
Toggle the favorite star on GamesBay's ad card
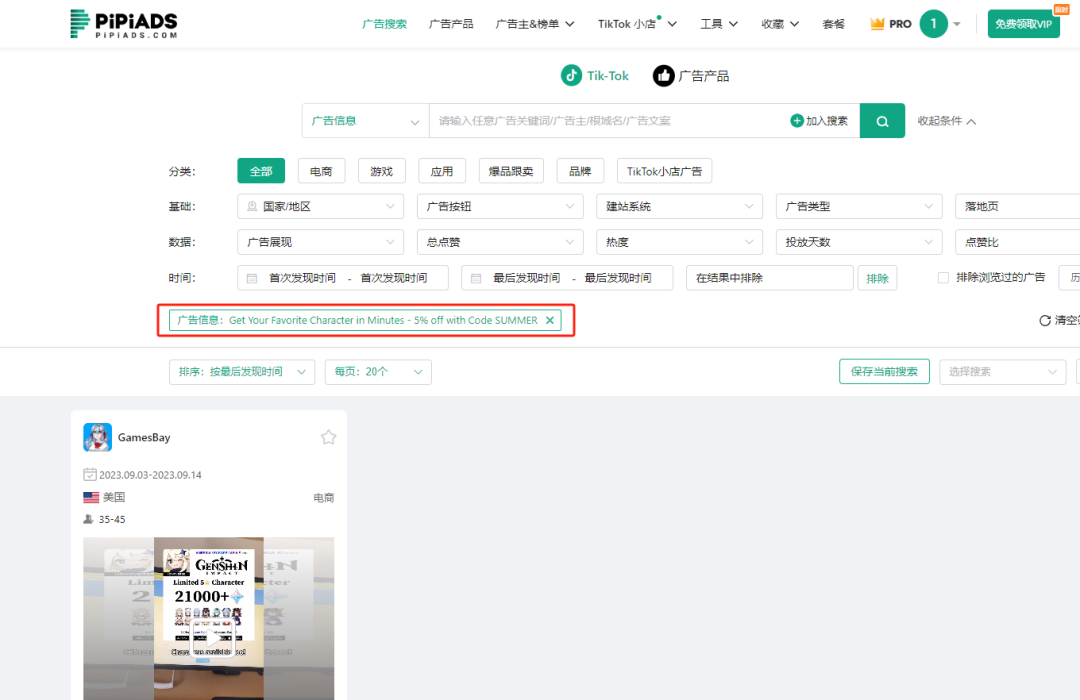pyautogui.click(x=328, y=436)
